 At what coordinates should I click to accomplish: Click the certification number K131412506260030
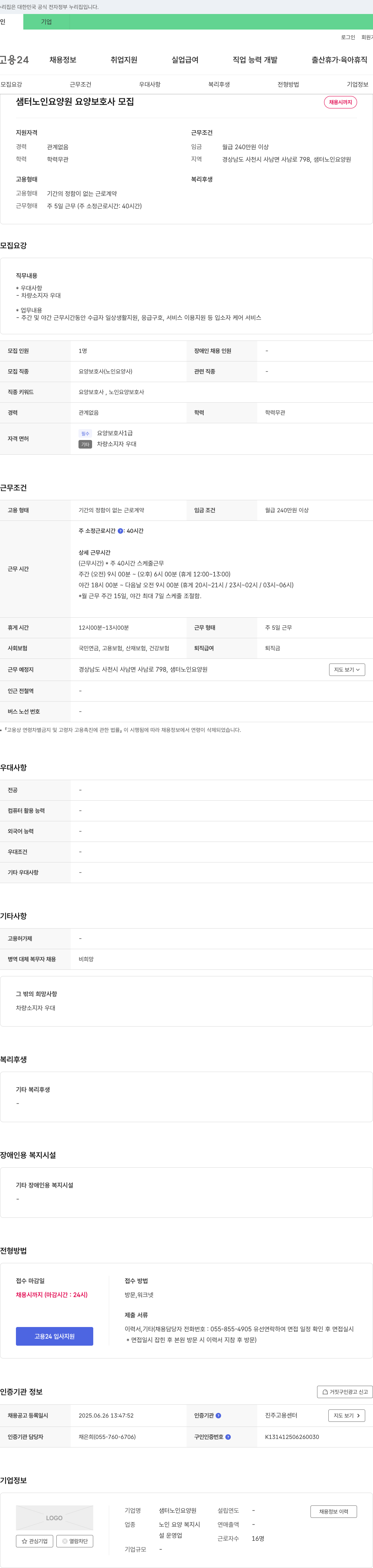pyautogui.click(x=292, y=1437)
